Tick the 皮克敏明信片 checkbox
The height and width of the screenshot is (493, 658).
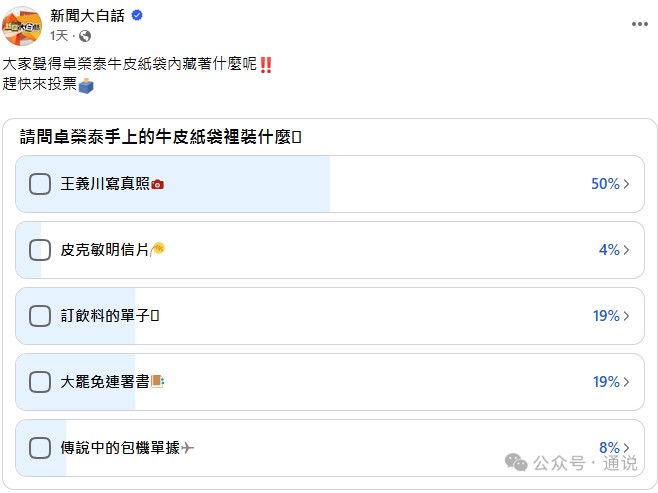[40, 250]
